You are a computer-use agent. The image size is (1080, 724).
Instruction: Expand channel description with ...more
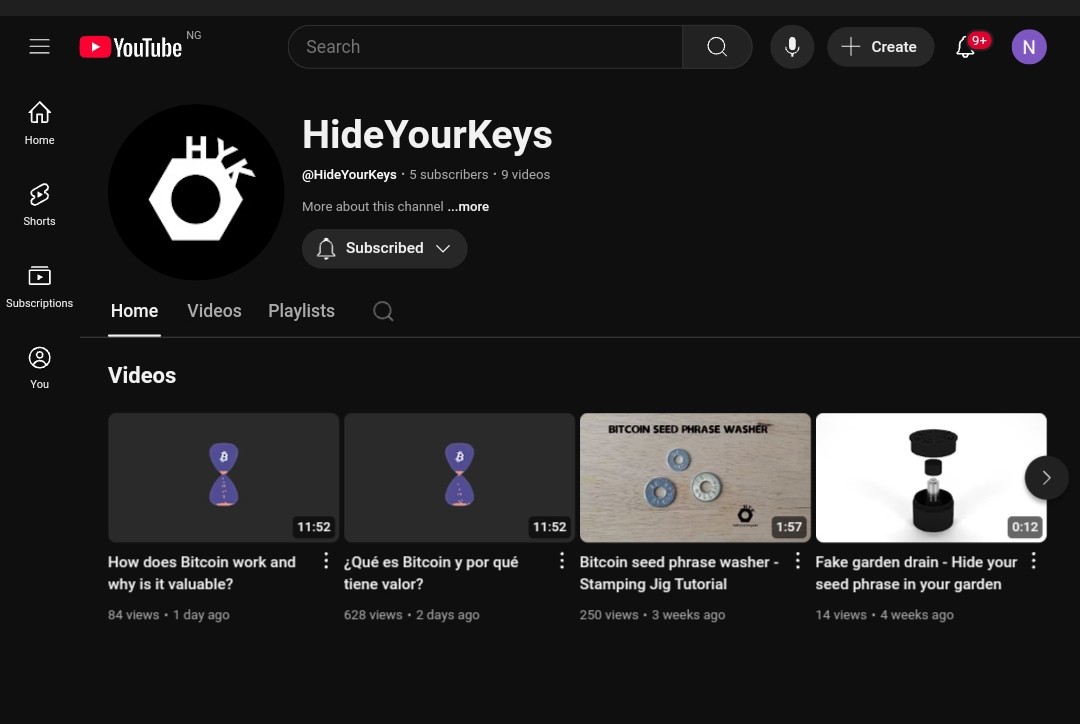[x=468, y=207]
